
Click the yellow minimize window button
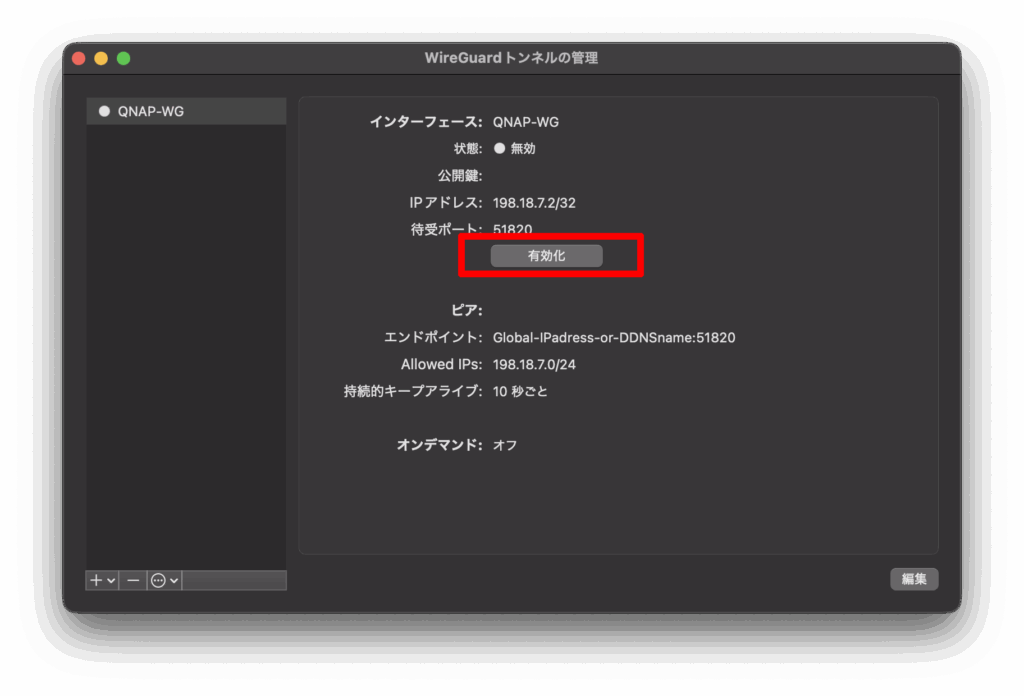coord(101,58)
